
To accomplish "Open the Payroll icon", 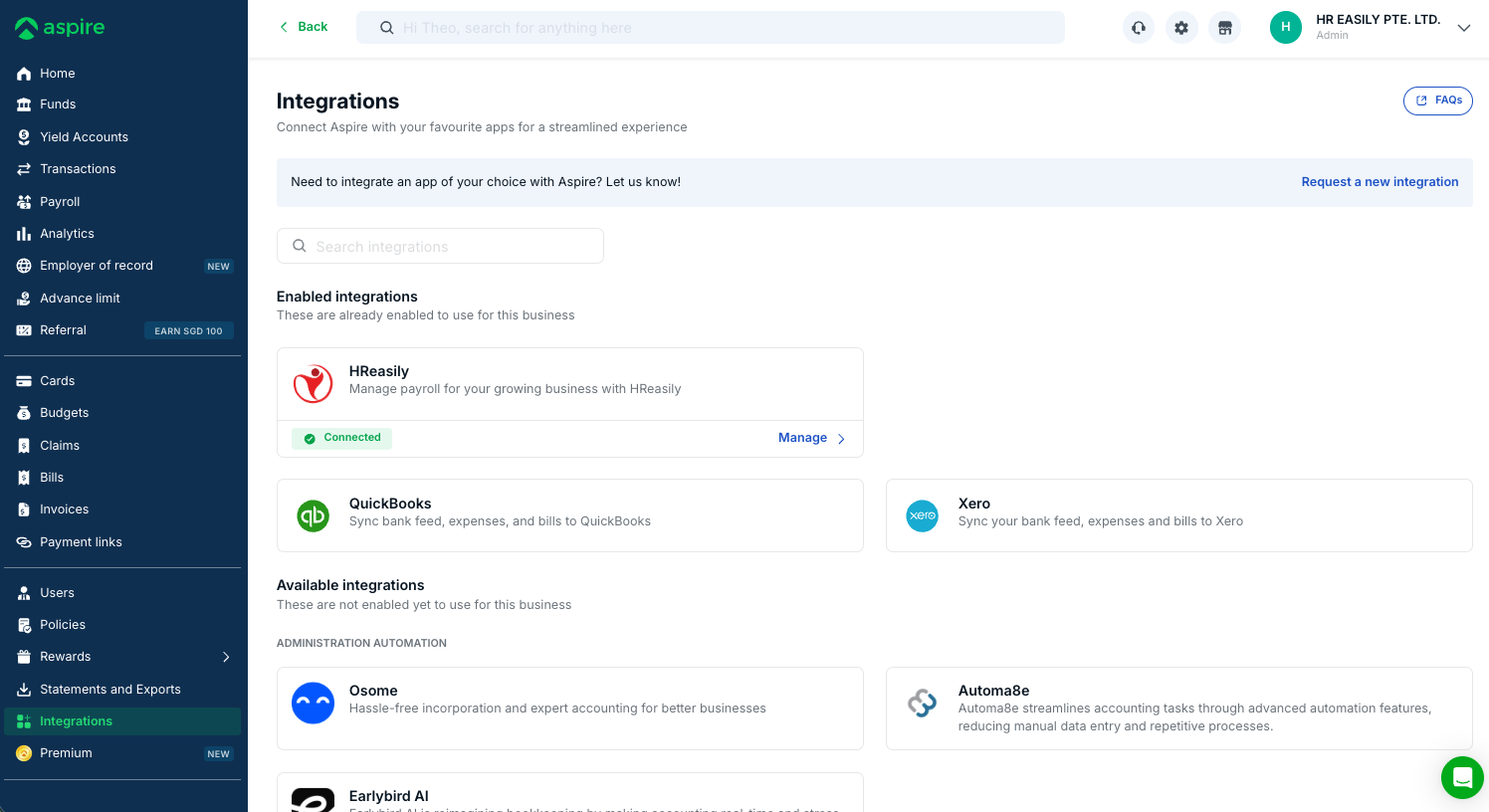I will [x=24, y=201].
